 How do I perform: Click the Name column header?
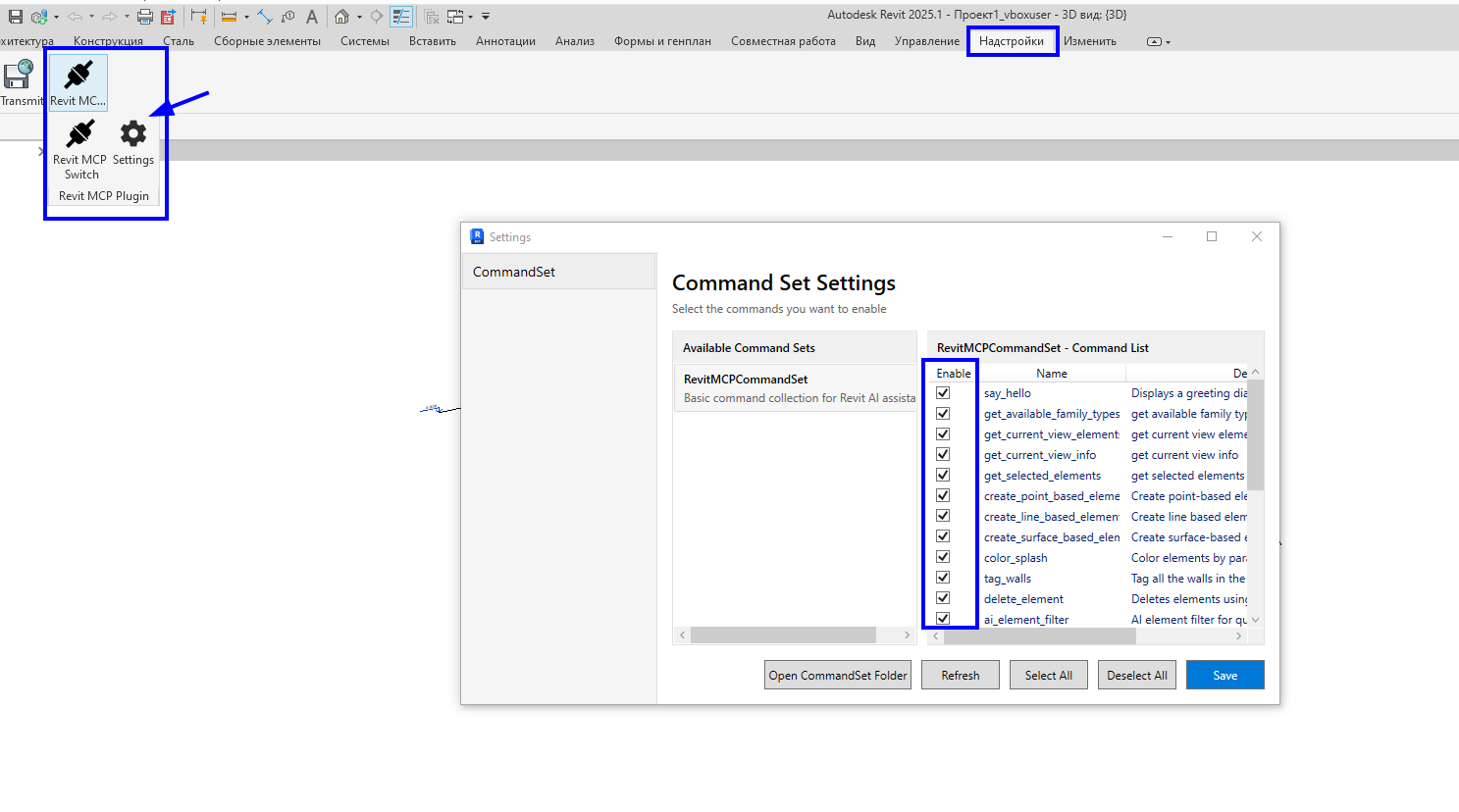(1052, 373)
